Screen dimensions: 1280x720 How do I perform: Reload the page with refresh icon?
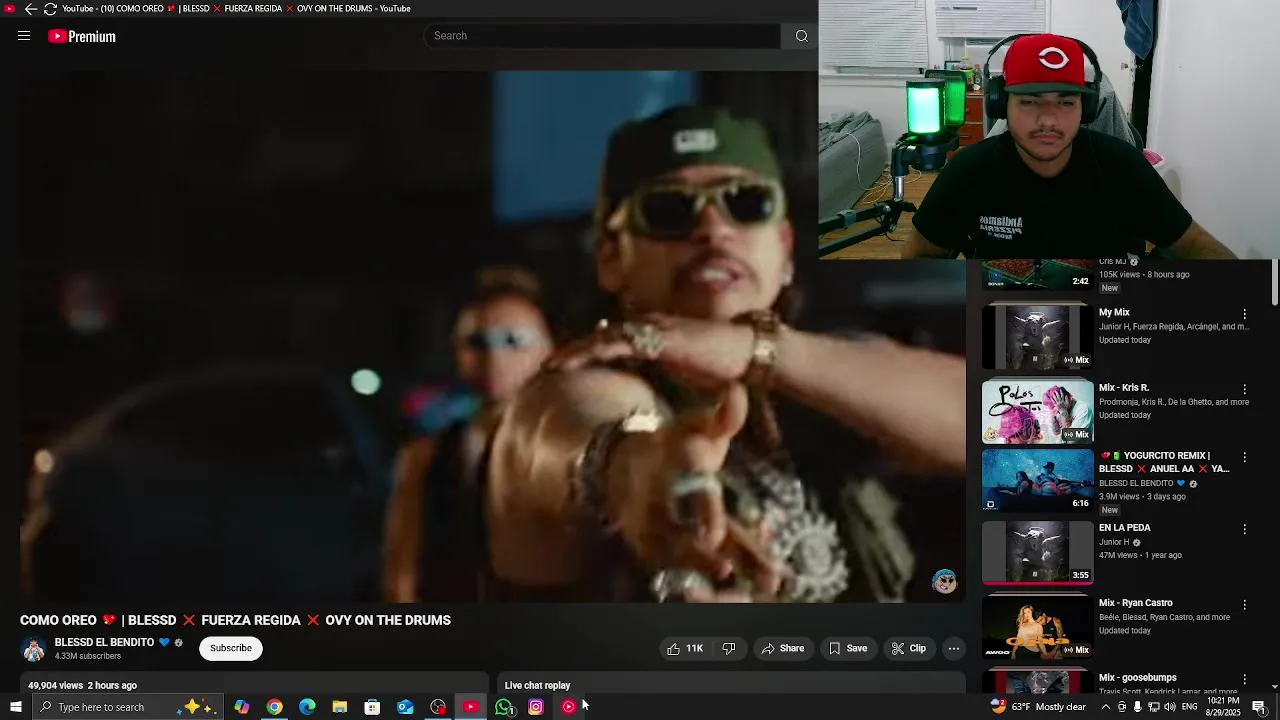click(x=50, y=9)
